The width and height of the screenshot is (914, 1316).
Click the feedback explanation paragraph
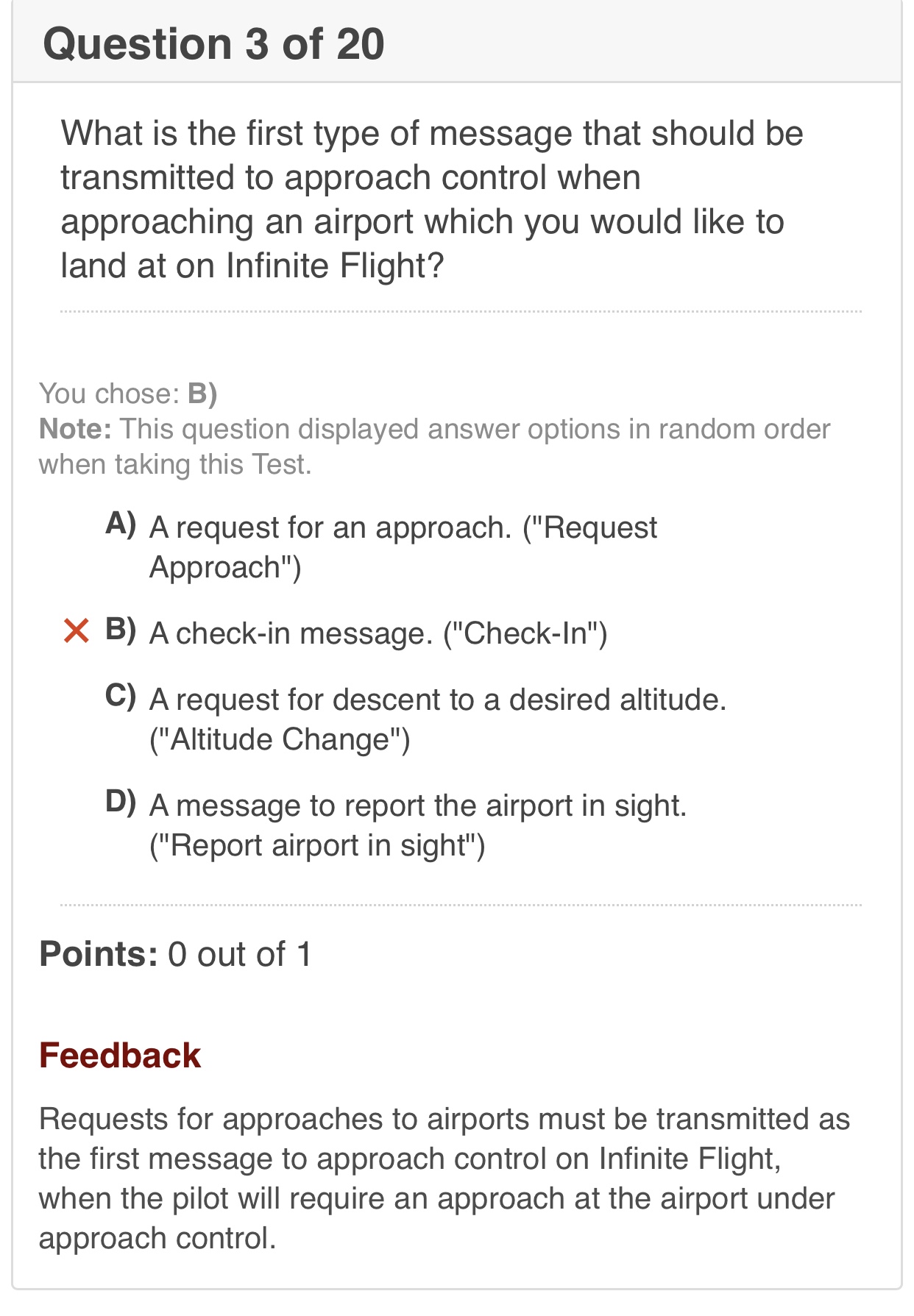coord(444,1178)
